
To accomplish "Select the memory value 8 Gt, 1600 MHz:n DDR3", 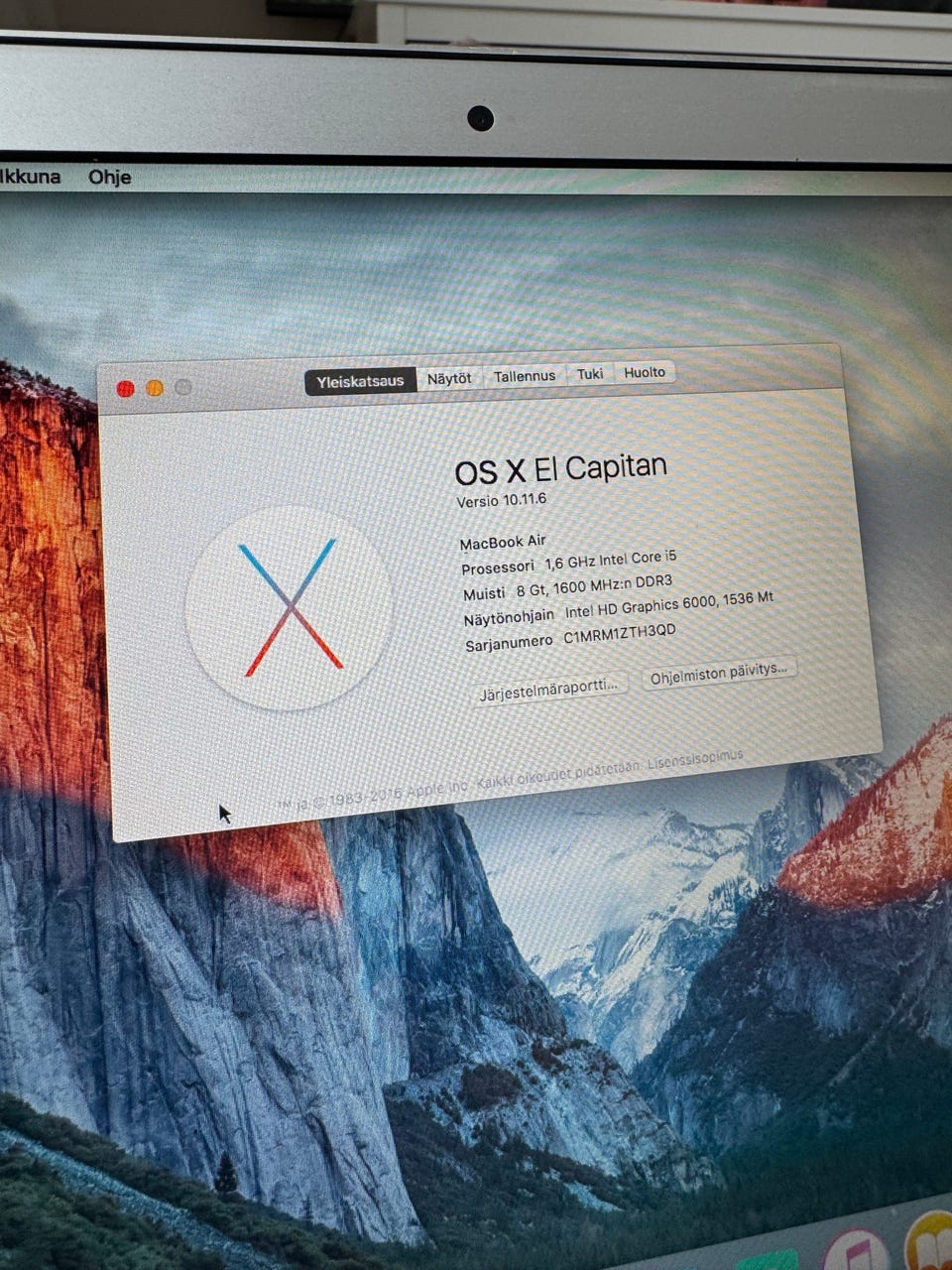I will point(594,586).
